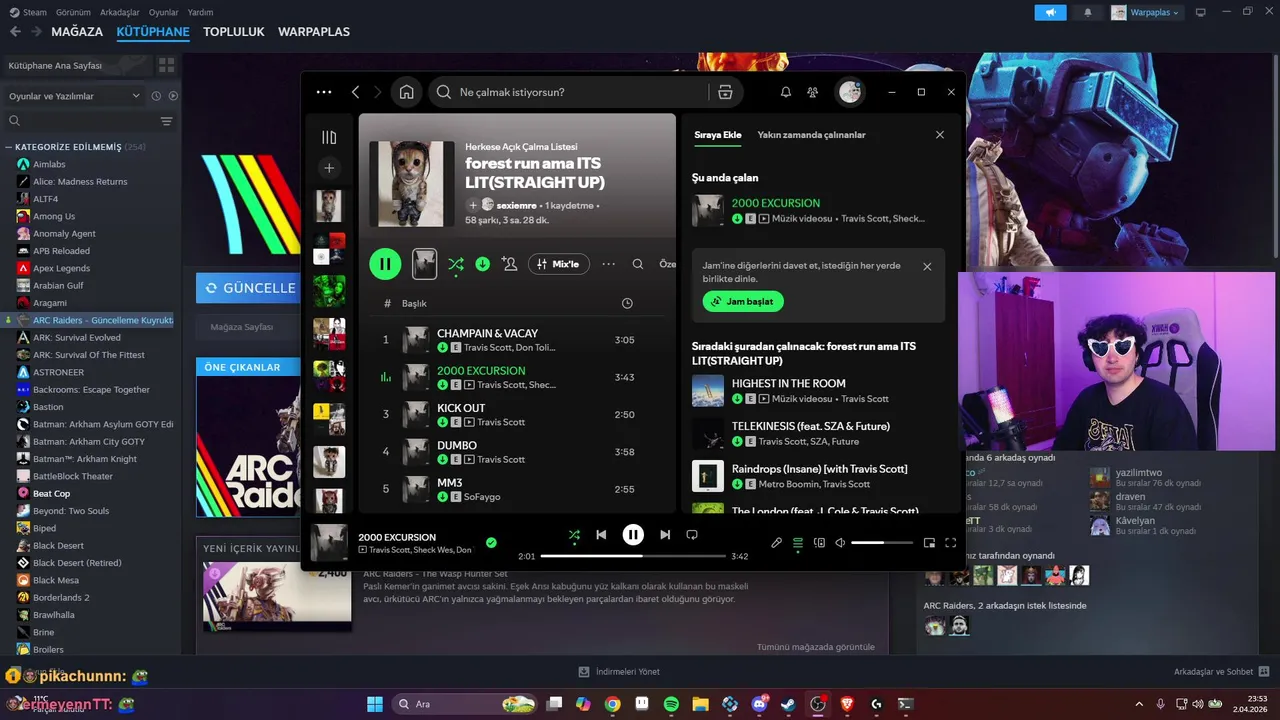1280x720 pixels.
Task: Open Spotify Browse icon inside search bar
Action: pyautogui.click(x=725, y=92)
